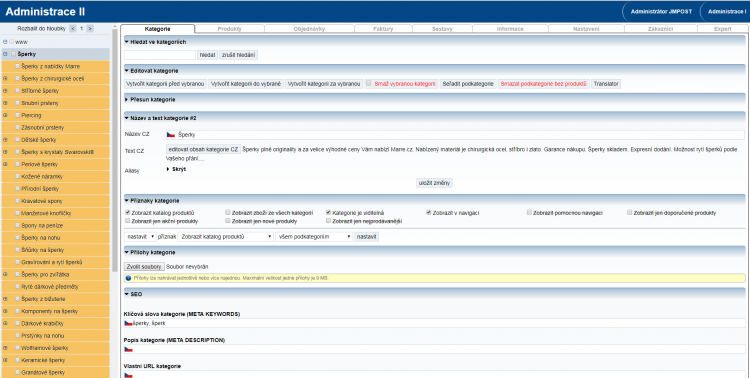Enable Zobrazit pomocnou navigaci checkbox
Image resolution: width=750 pixels, height=378 pixels.
[529, 212]
